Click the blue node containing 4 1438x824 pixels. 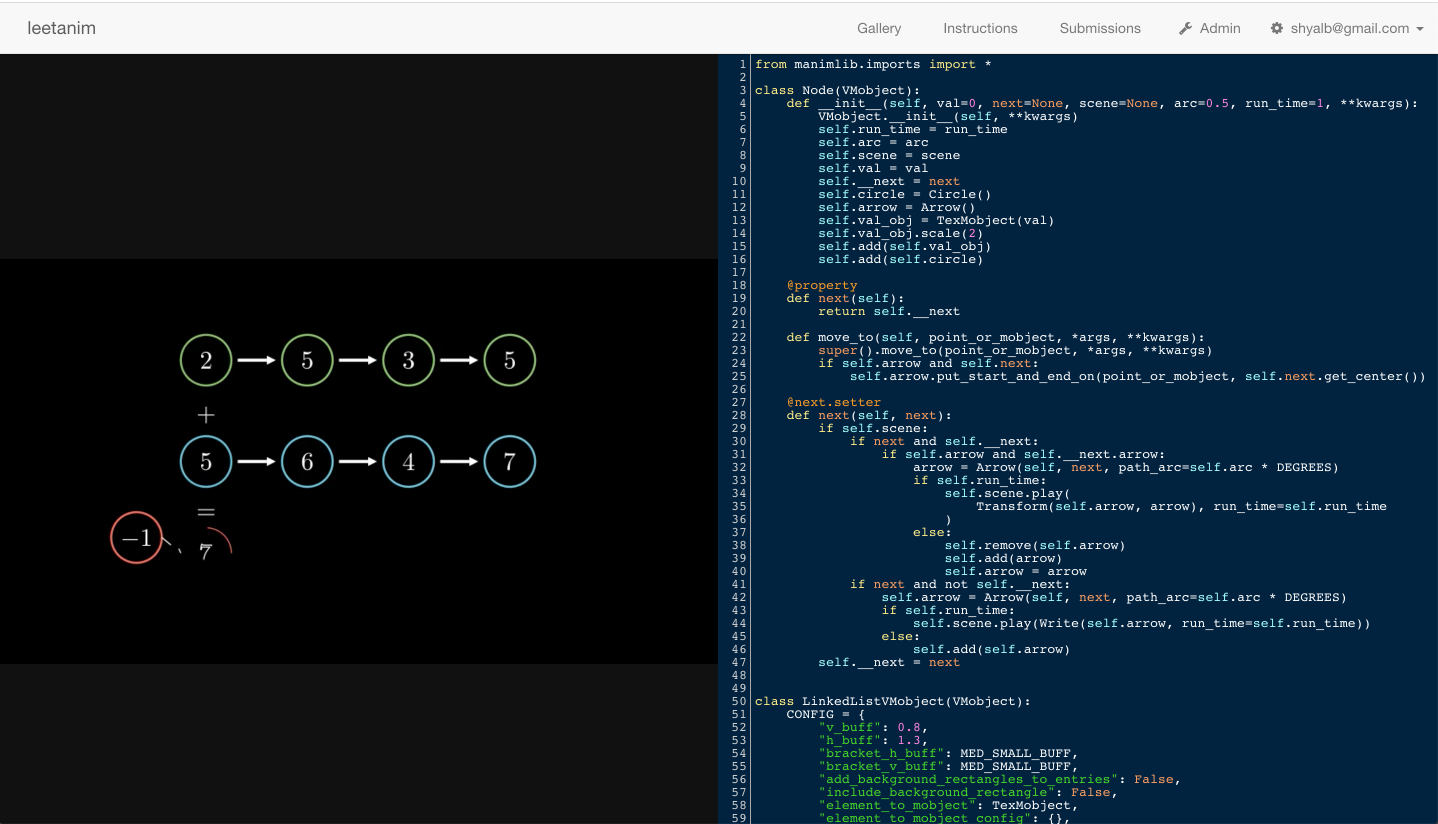pyautogui.click(x=408, y=461)
